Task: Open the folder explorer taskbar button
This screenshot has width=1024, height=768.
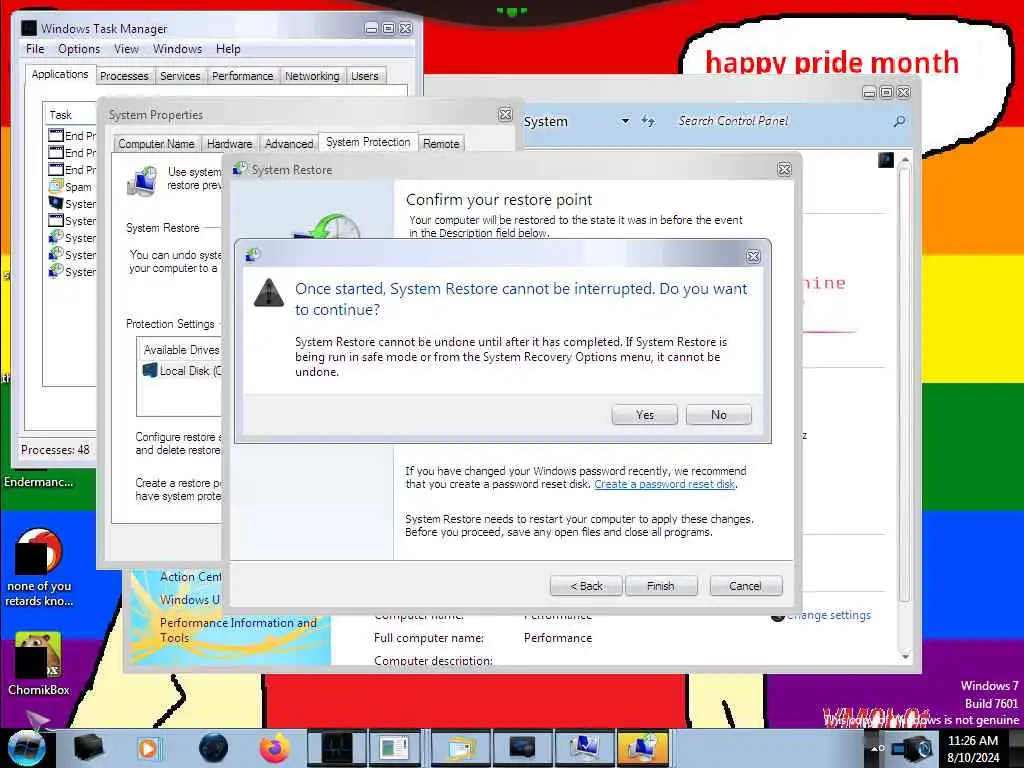Action: 460,748
